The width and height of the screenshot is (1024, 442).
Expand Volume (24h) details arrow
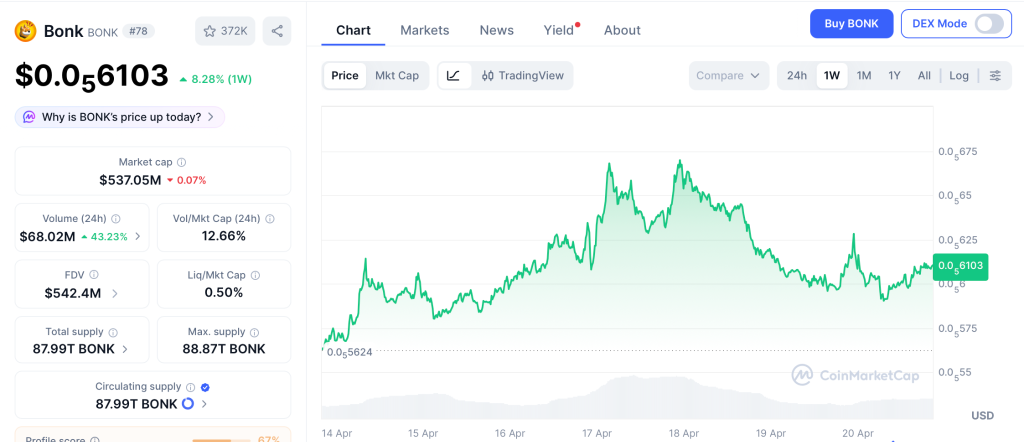pos(138,237)
